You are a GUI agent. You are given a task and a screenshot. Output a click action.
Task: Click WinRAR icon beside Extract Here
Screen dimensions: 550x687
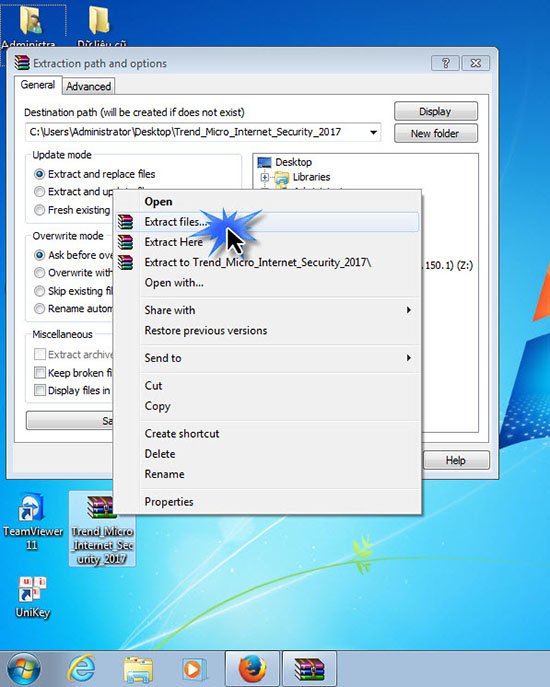(125, 242)
